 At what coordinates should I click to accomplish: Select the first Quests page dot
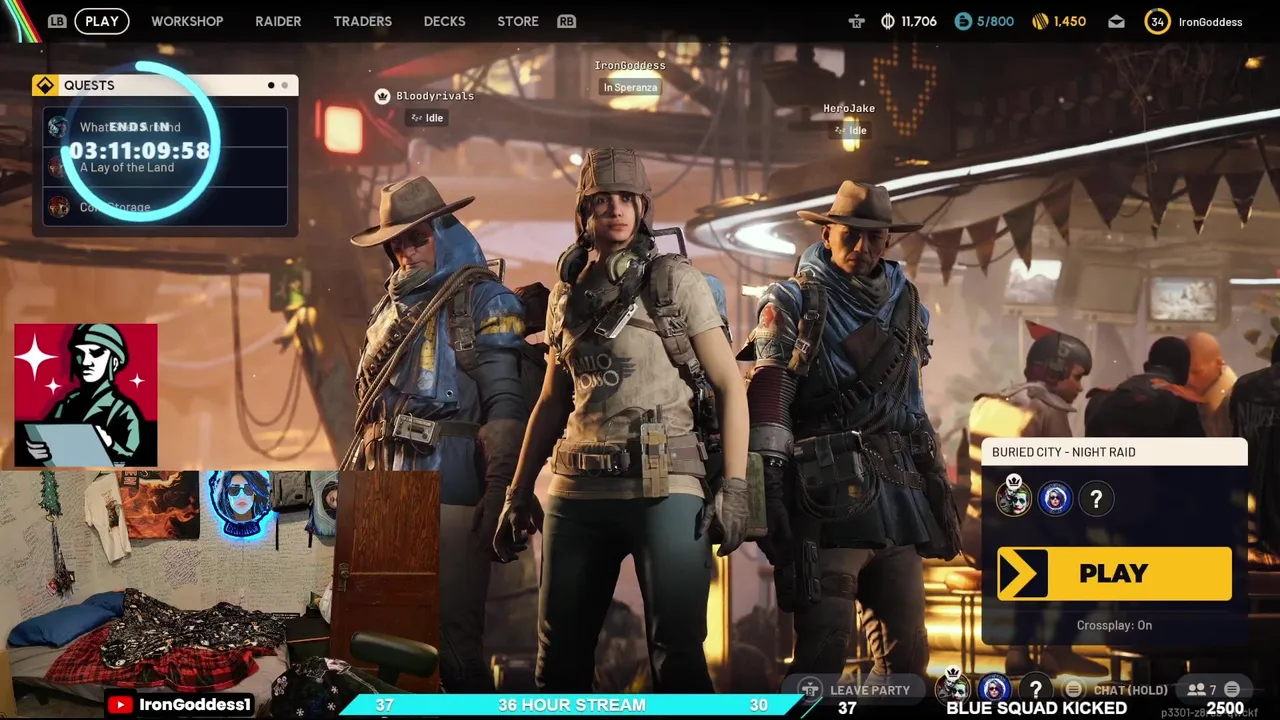click(271, 85)
